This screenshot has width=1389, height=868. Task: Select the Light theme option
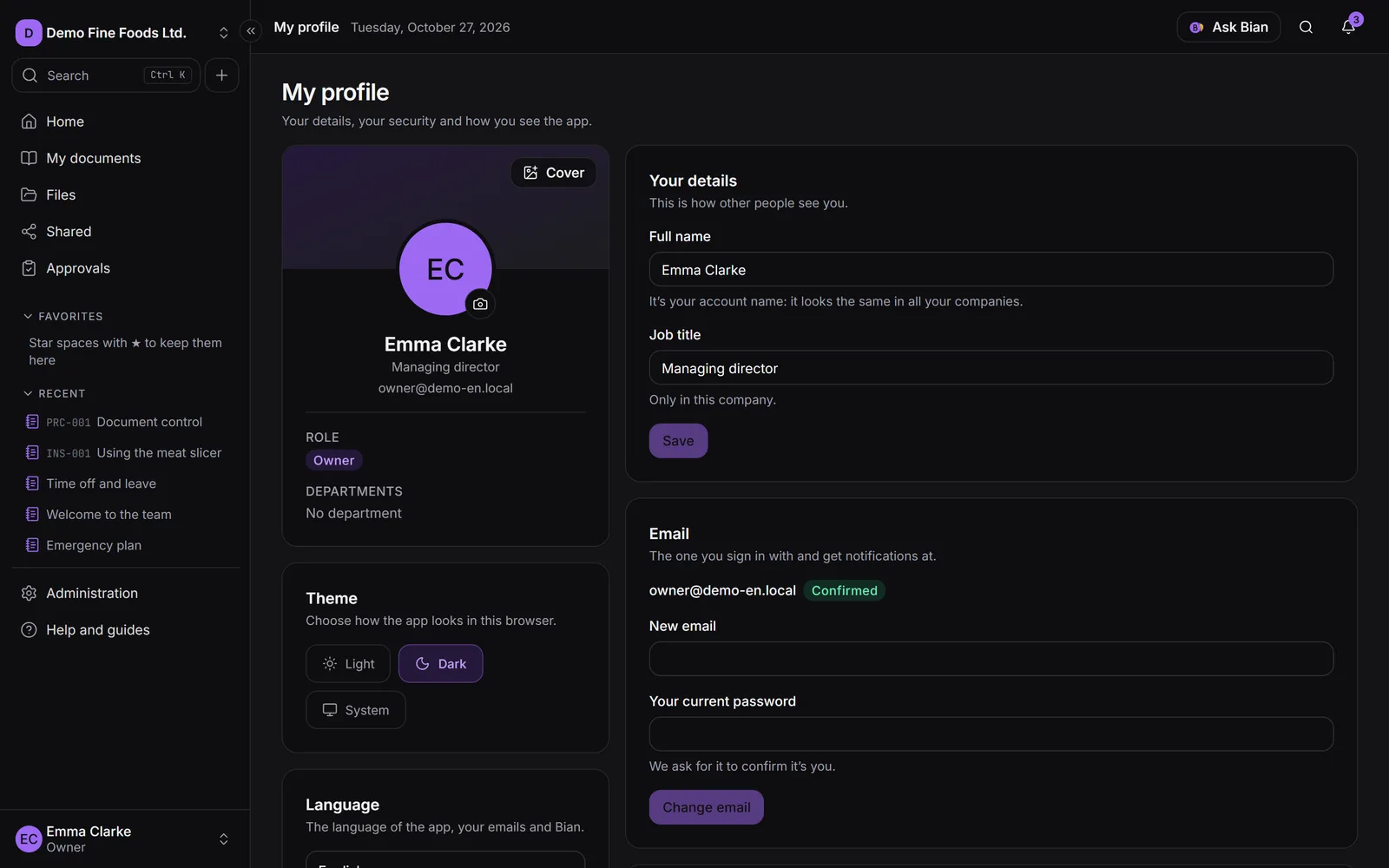coord(348,664)
